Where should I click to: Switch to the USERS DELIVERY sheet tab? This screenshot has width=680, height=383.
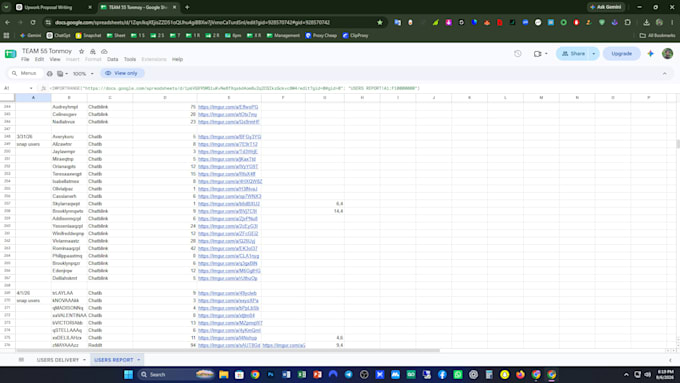(x=57, y=360)
